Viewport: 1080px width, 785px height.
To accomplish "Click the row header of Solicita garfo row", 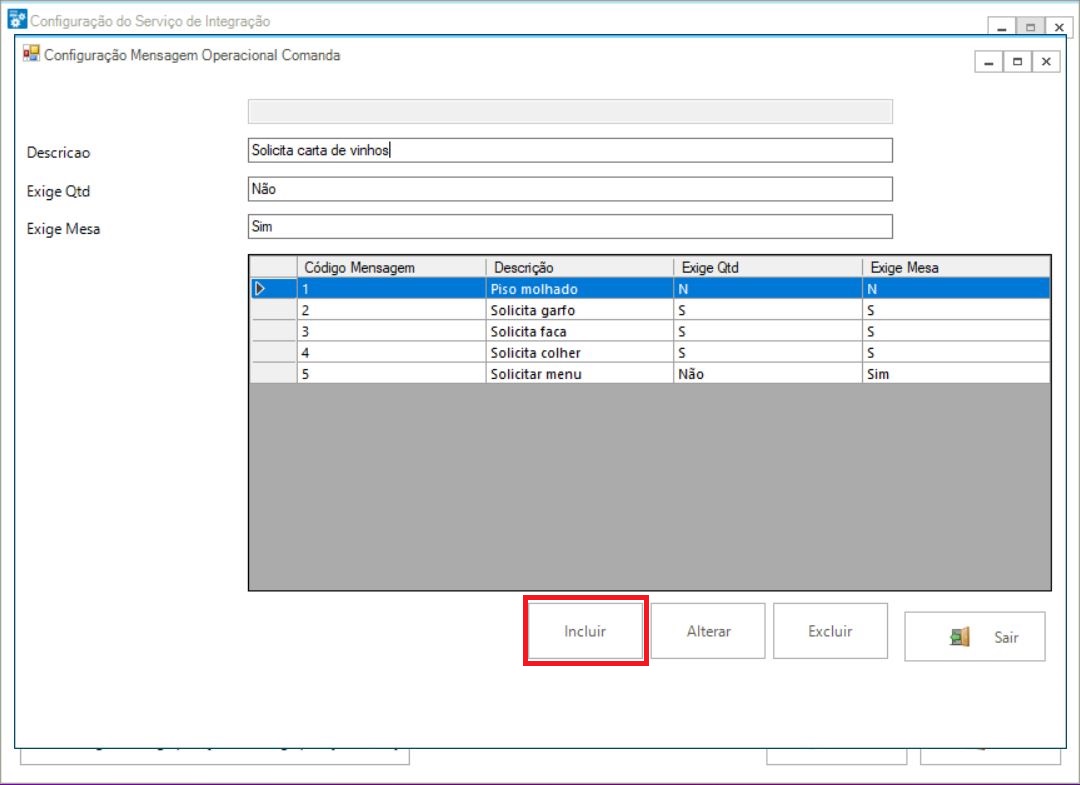I will (x=273, y=310).
